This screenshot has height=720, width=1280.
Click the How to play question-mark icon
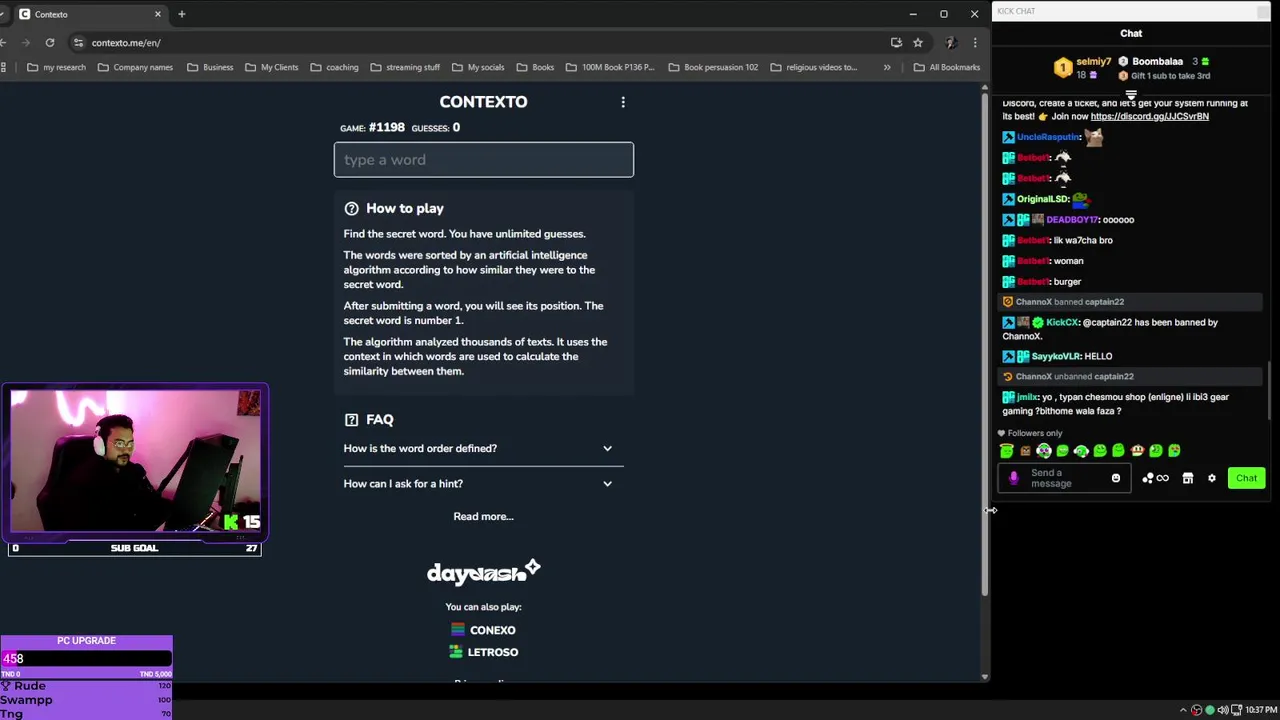tap(351, 209)
